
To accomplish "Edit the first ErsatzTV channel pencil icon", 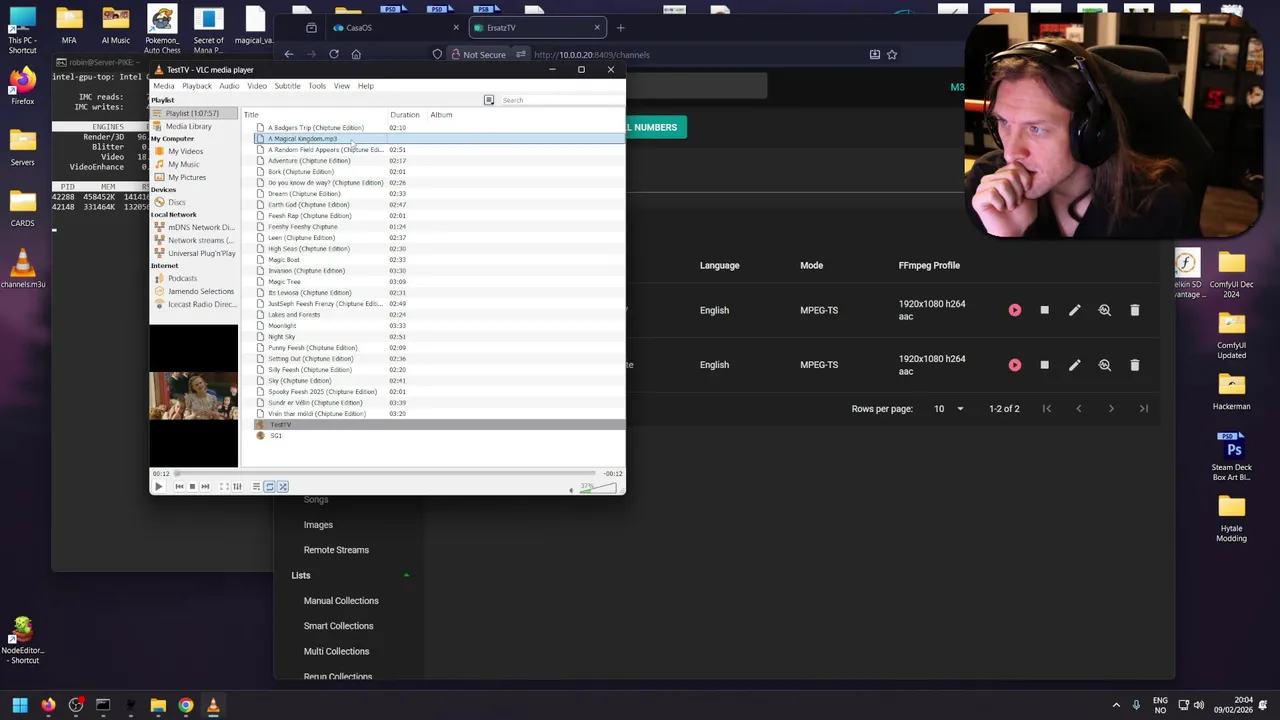I will click(1075, 310).
